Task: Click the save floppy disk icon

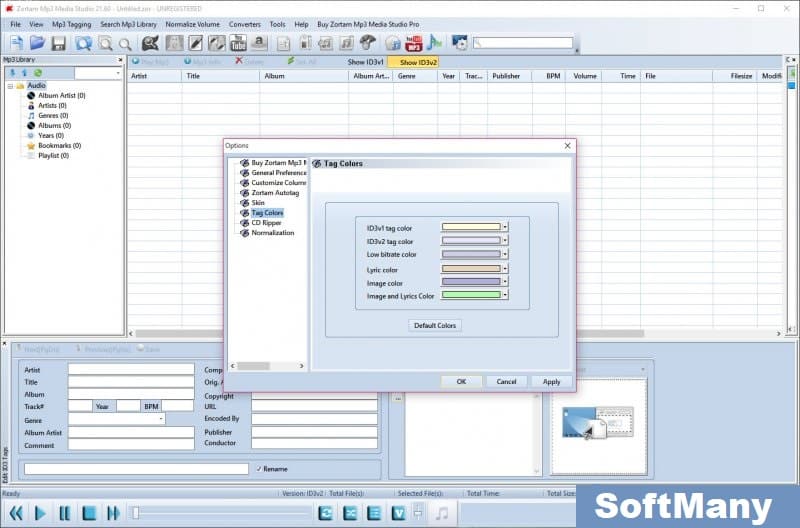Action: pyautogui.click(x=58, y=43)
